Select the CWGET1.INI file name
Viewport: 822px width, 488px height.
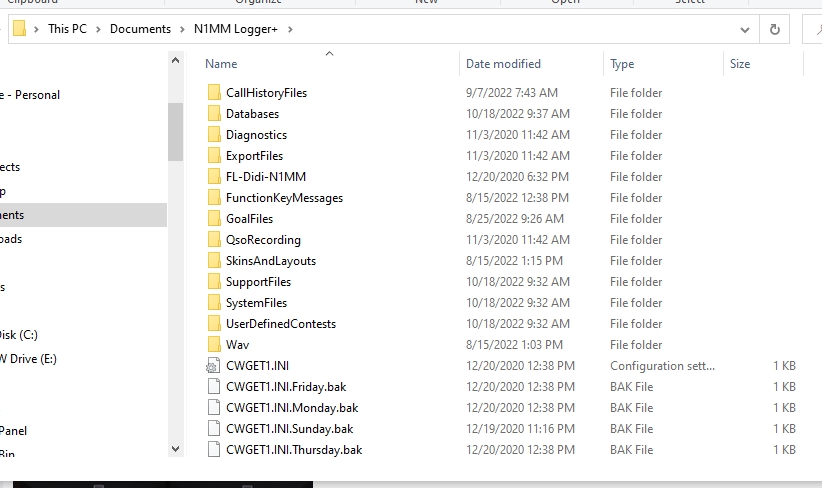tap(257, 365)
